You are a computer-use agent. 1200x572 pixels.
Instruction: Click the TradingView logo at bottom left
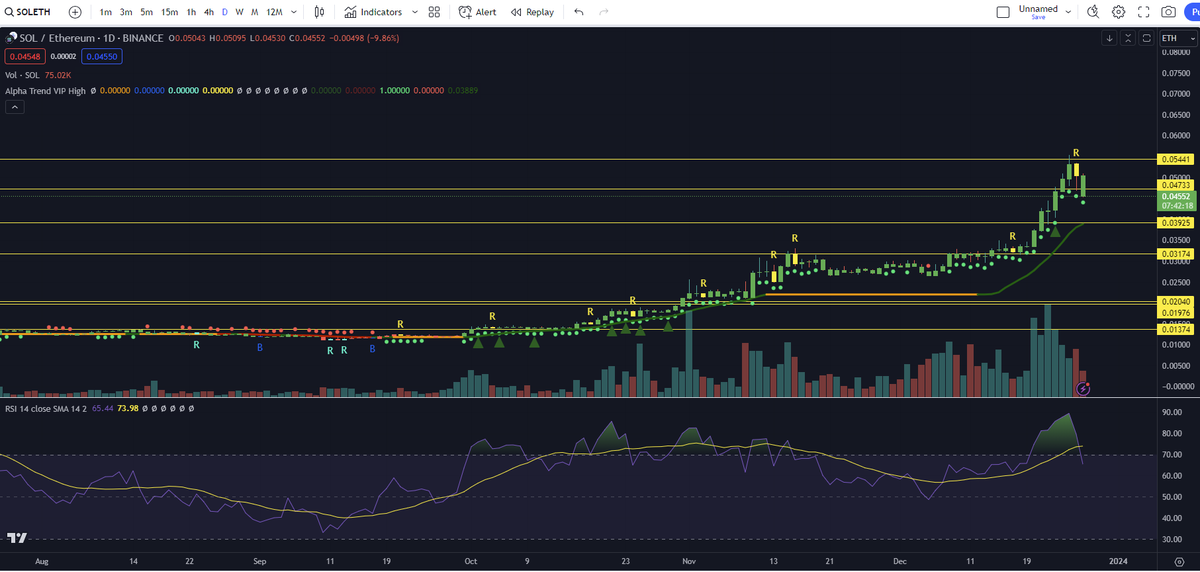(16, 538)
